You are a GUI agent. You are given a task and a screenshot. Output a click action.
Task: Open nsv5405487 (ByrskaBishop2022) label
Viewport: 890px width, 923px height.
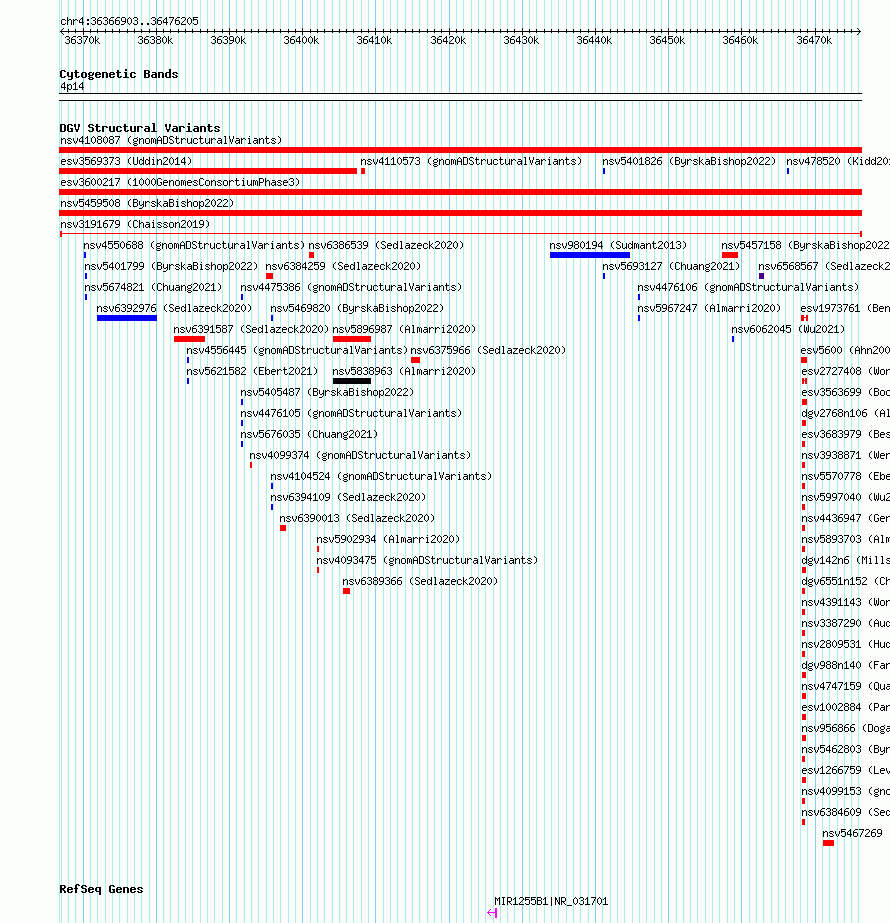pos(327,392)
